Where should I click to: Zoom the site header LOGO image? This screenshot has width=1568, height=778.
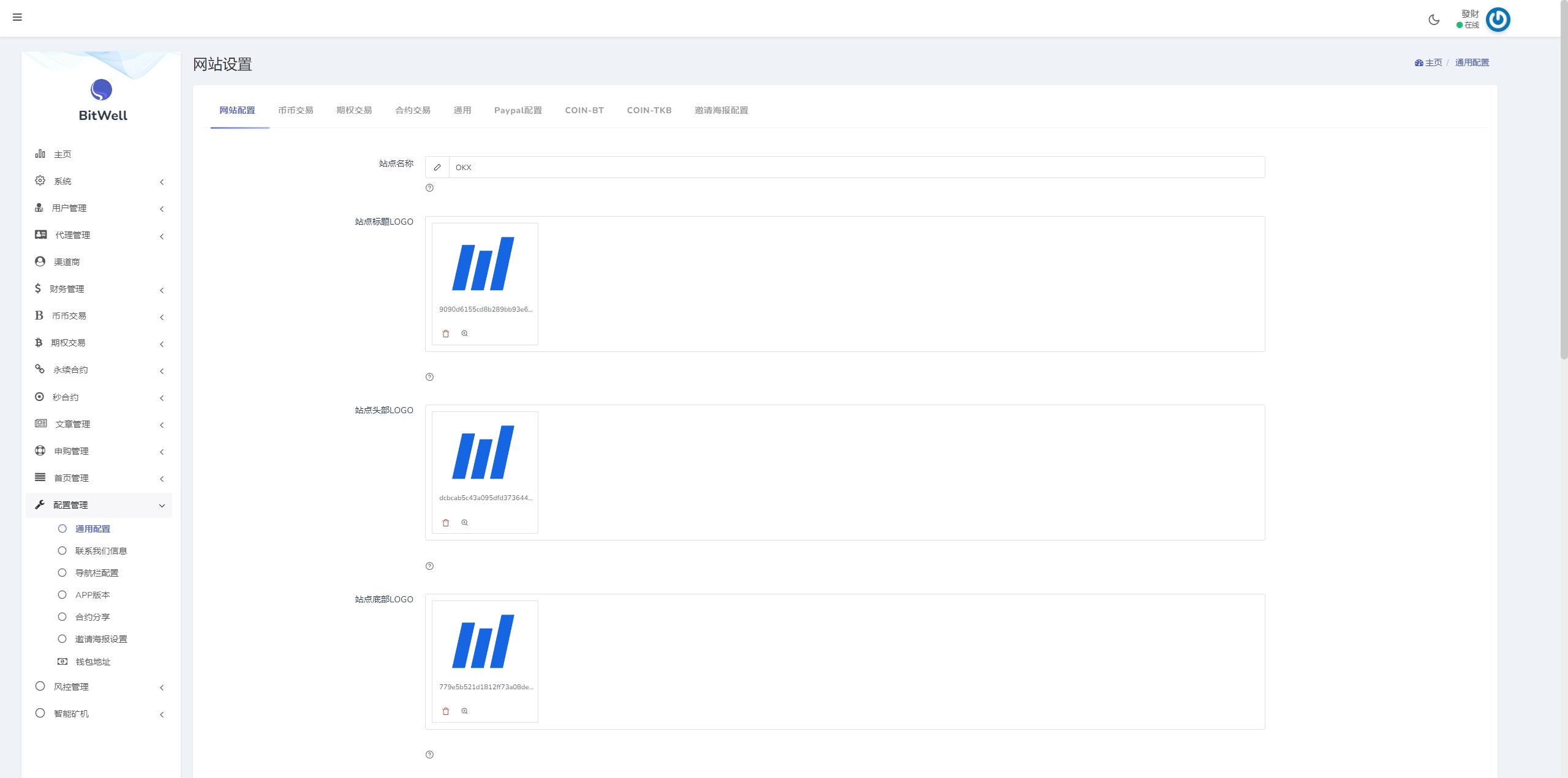[x=465, y=523]
